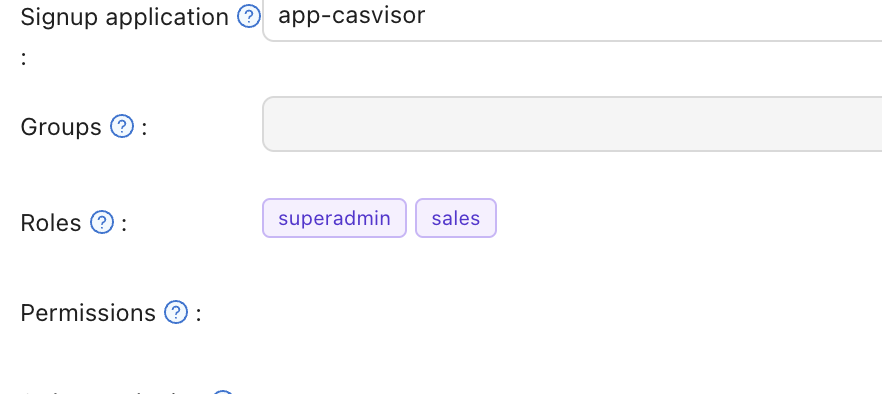Click the Roles field label
Screen dimensions: 882x394
[51, 223]
